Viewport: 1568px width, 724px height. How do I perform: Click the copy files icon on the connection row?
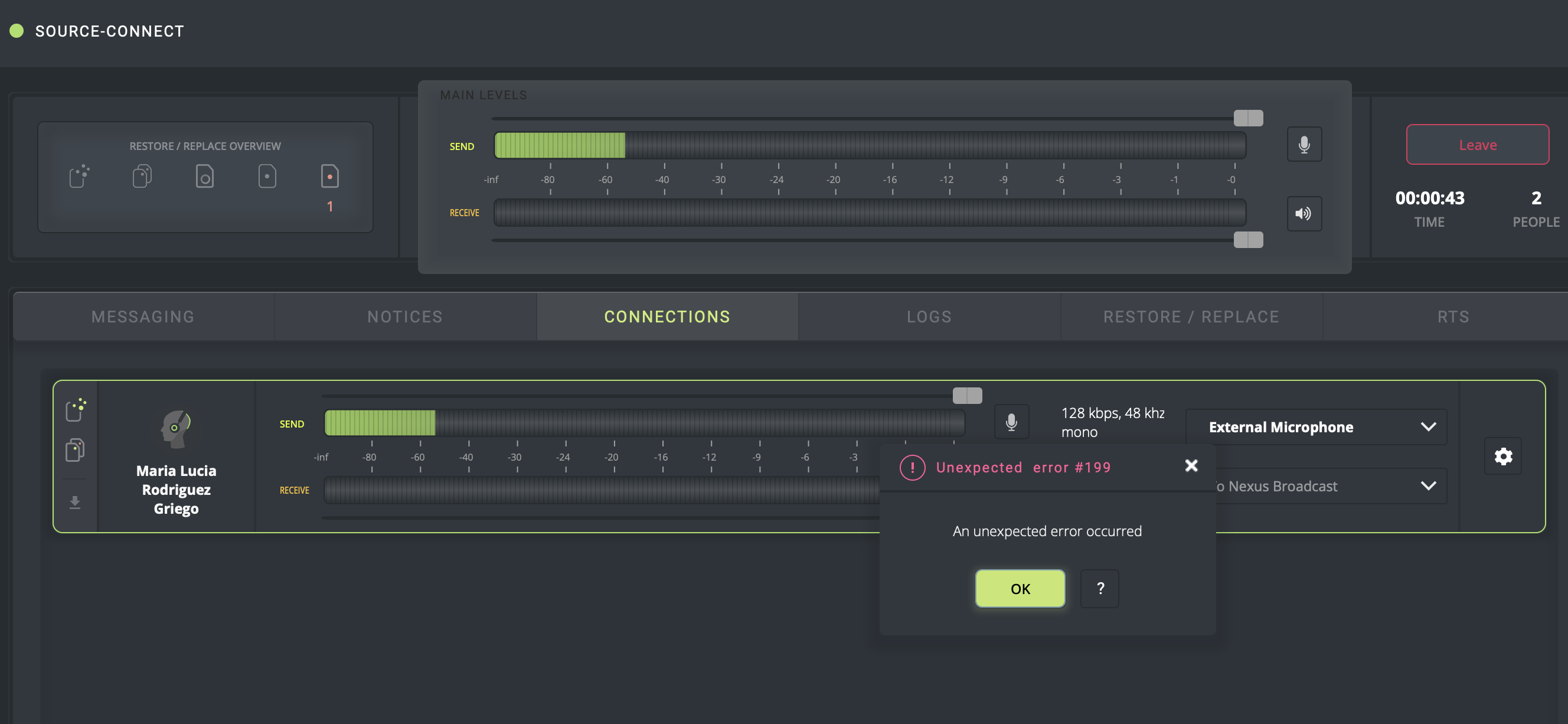(75, 450)
